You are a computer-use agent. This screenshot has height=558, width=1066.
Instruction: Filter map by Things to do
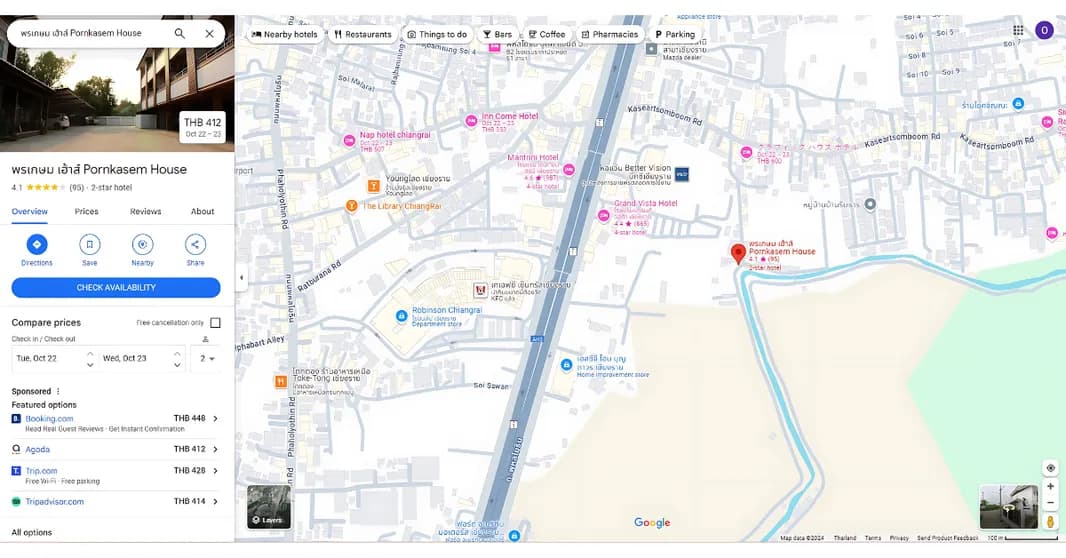click(x=437, y=34)
